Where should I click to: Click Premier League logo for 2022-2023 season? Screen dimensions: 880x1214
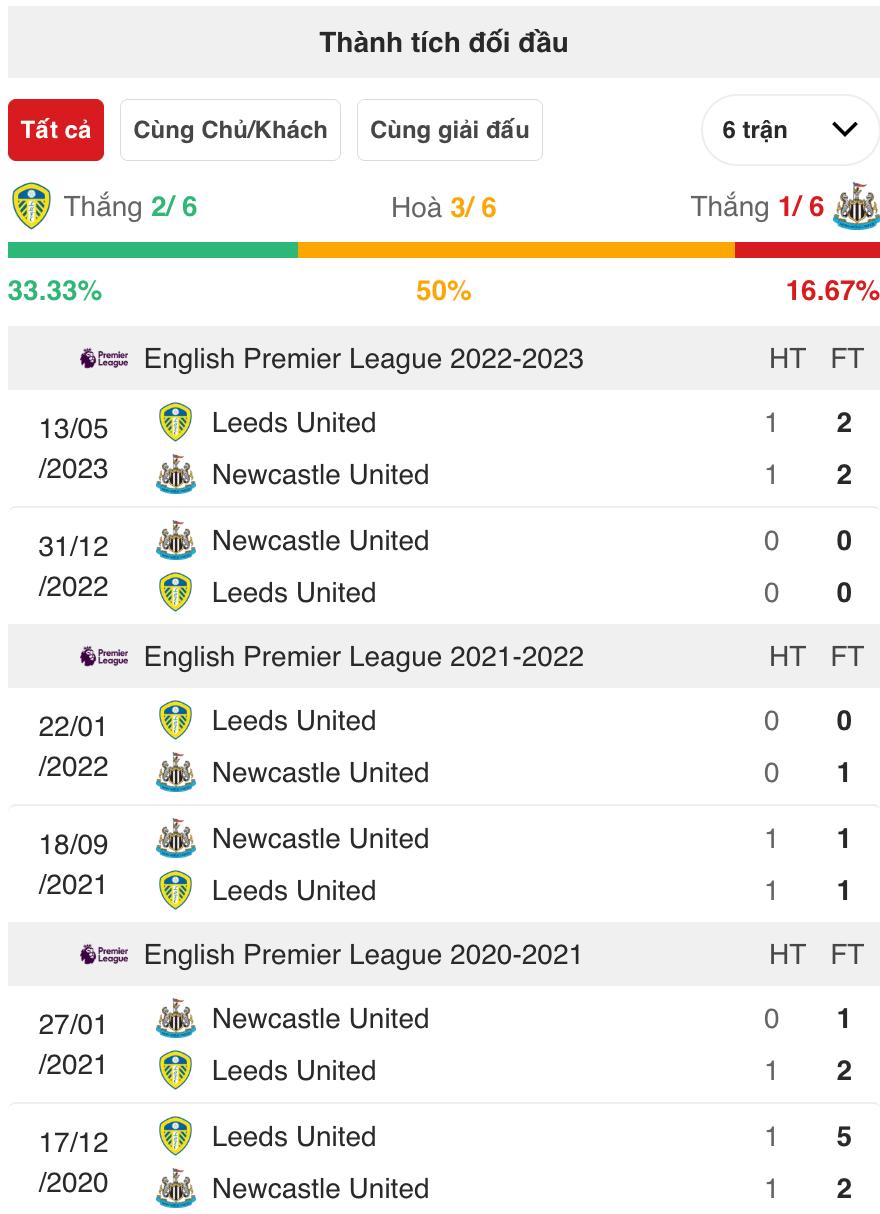pos(105,358)
